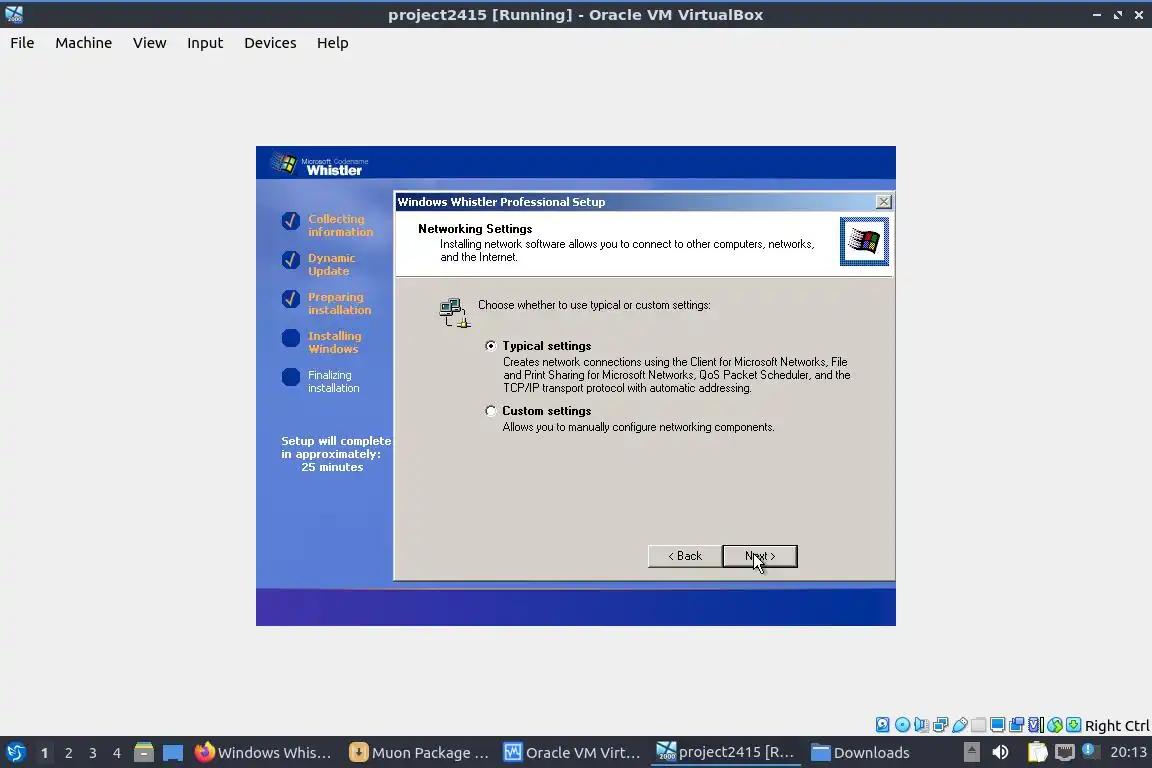The height and width of the screenshot is (768, 1152).
Task: Open the file manager launcher in taskbar
Action: 144,753
